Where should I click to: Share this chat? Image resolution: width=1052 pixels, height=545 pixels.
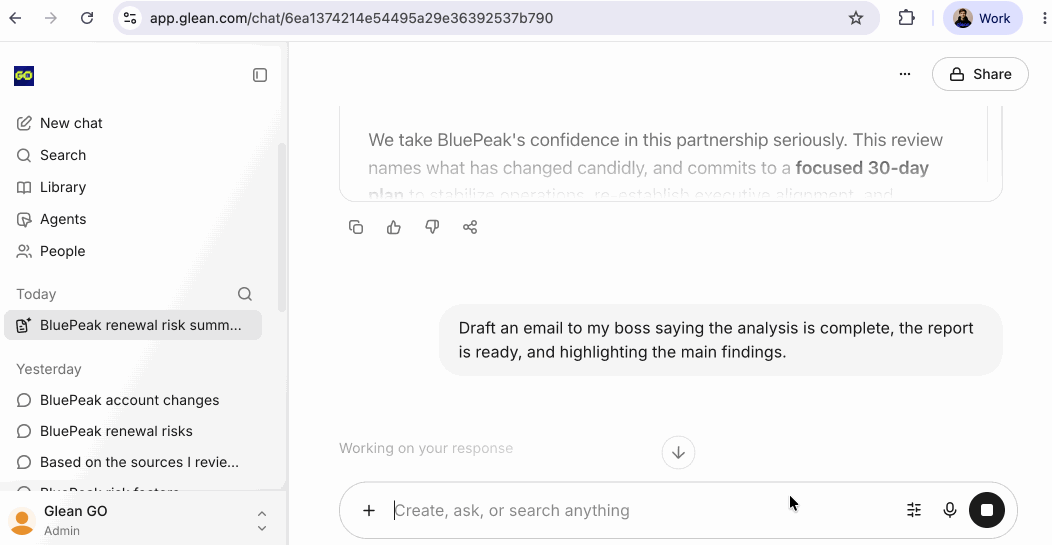[x=980, y=74]
